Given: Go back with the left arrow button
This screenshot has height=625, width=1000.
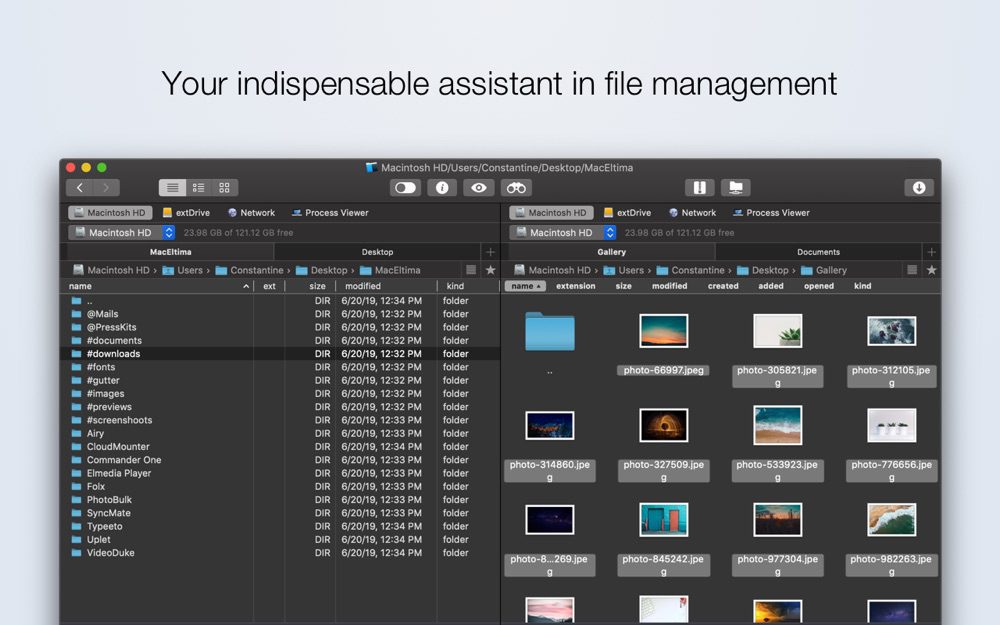Looking at the screenshot, I should click(80, 188).
